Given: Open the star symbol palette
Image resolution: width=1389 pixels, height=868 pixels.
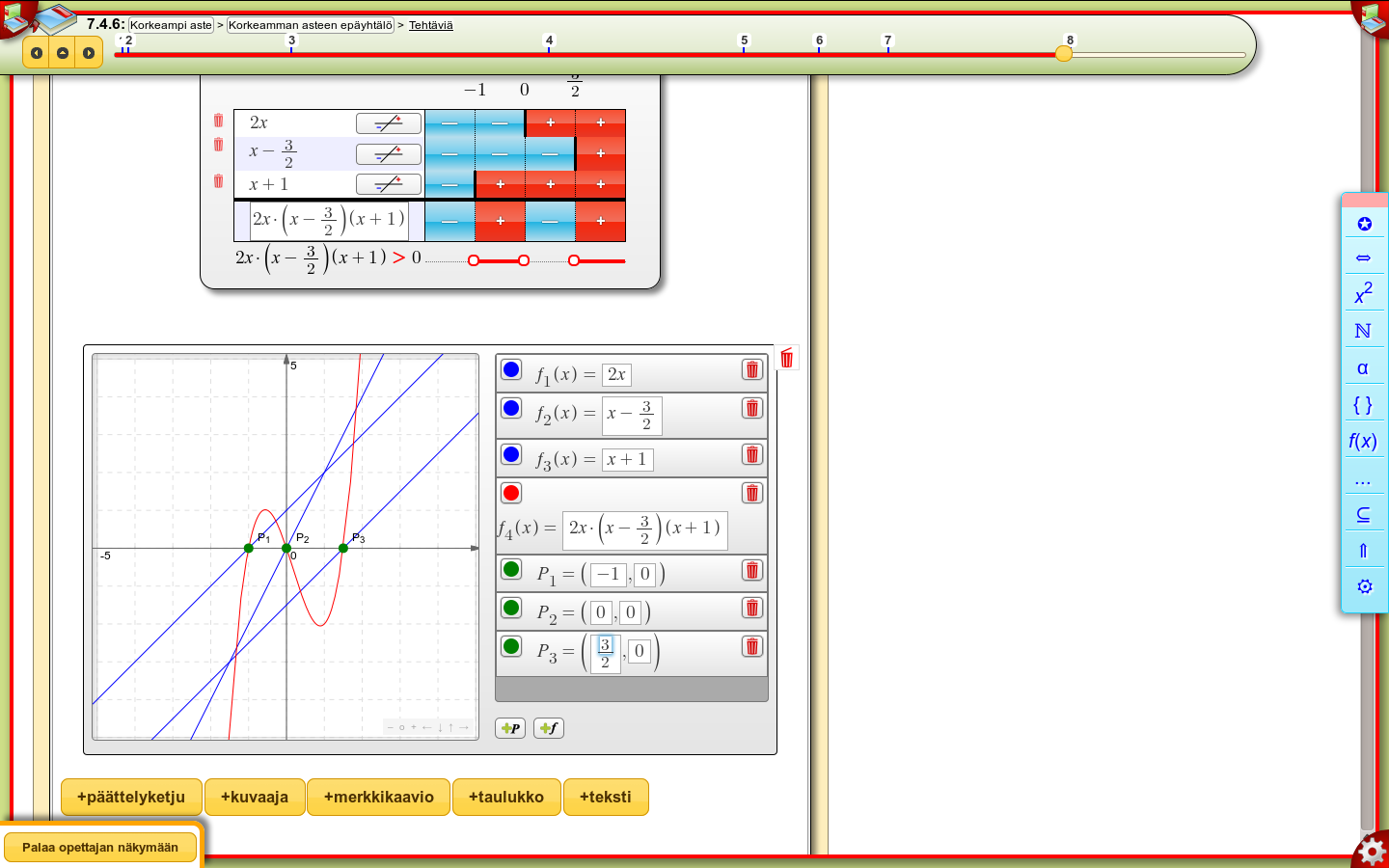Looking at the screenshot, I should click(1364, 224).
